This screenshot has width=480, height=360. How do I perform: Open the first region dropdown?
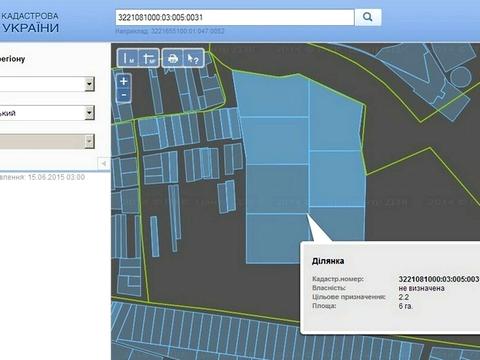click(x=47, y=84)
